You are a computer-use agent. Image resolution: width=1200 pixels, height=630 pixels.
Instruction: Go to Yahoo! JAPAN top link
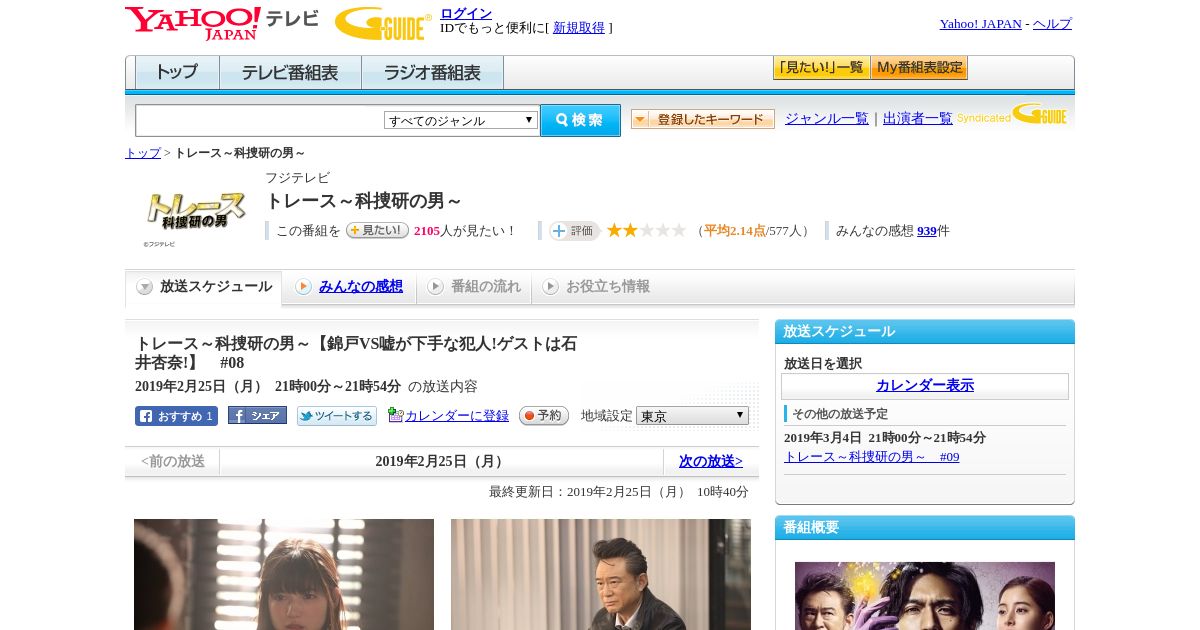coord(980,24)
